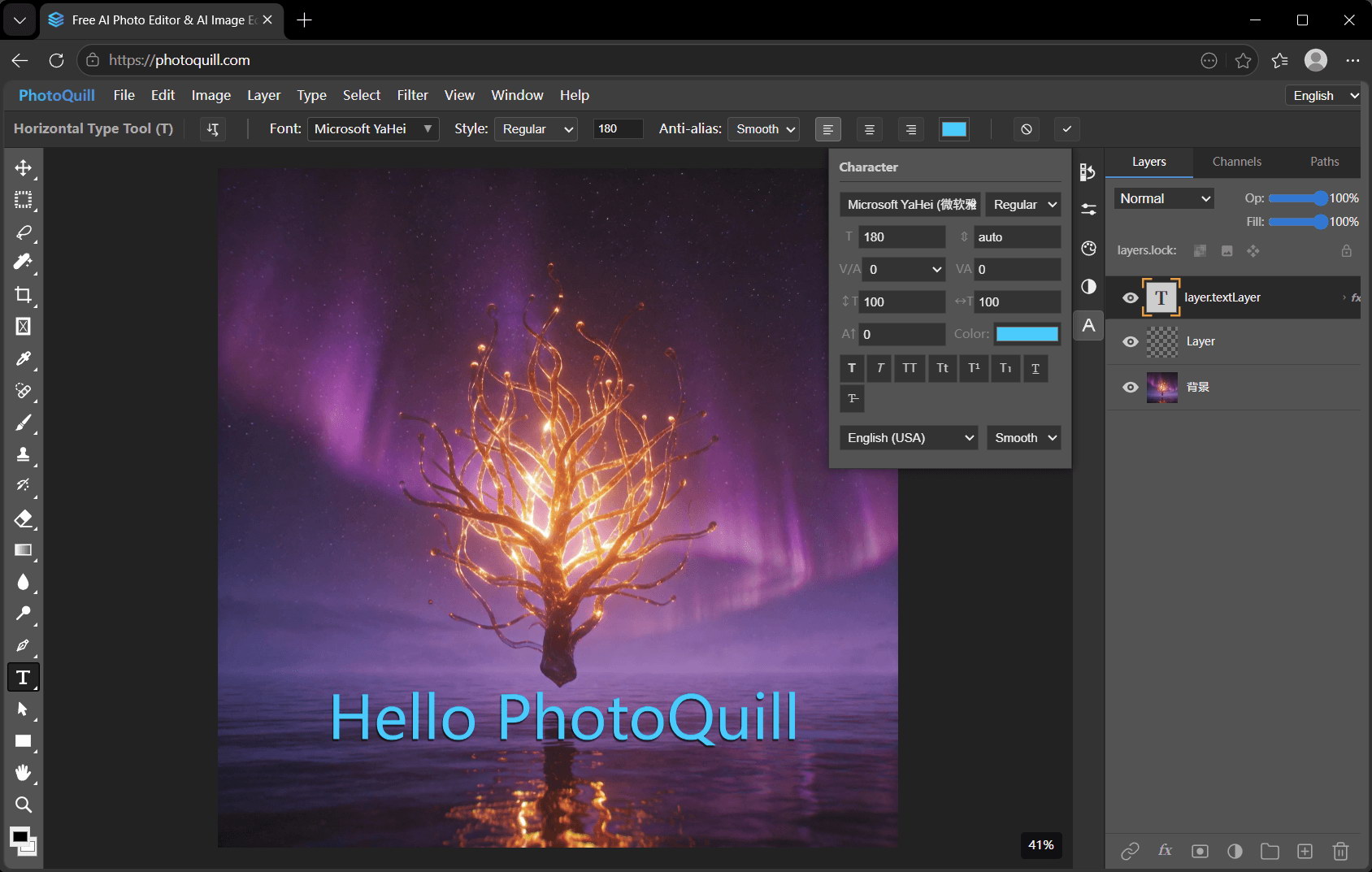This screenshot has height=872, width=1372.
Task: Toggle faux italic in Character panel
Action: click(879, 368)
